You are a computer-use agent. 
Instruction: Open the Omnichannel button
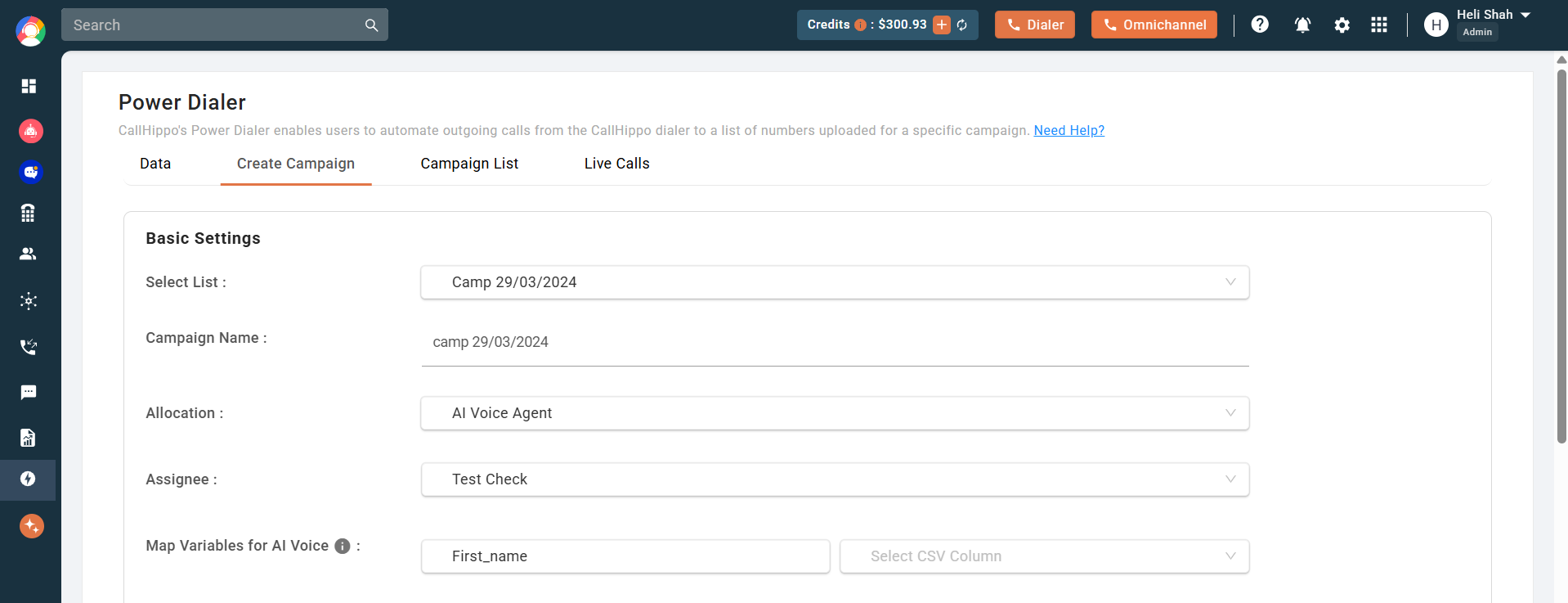(1154, 25)
